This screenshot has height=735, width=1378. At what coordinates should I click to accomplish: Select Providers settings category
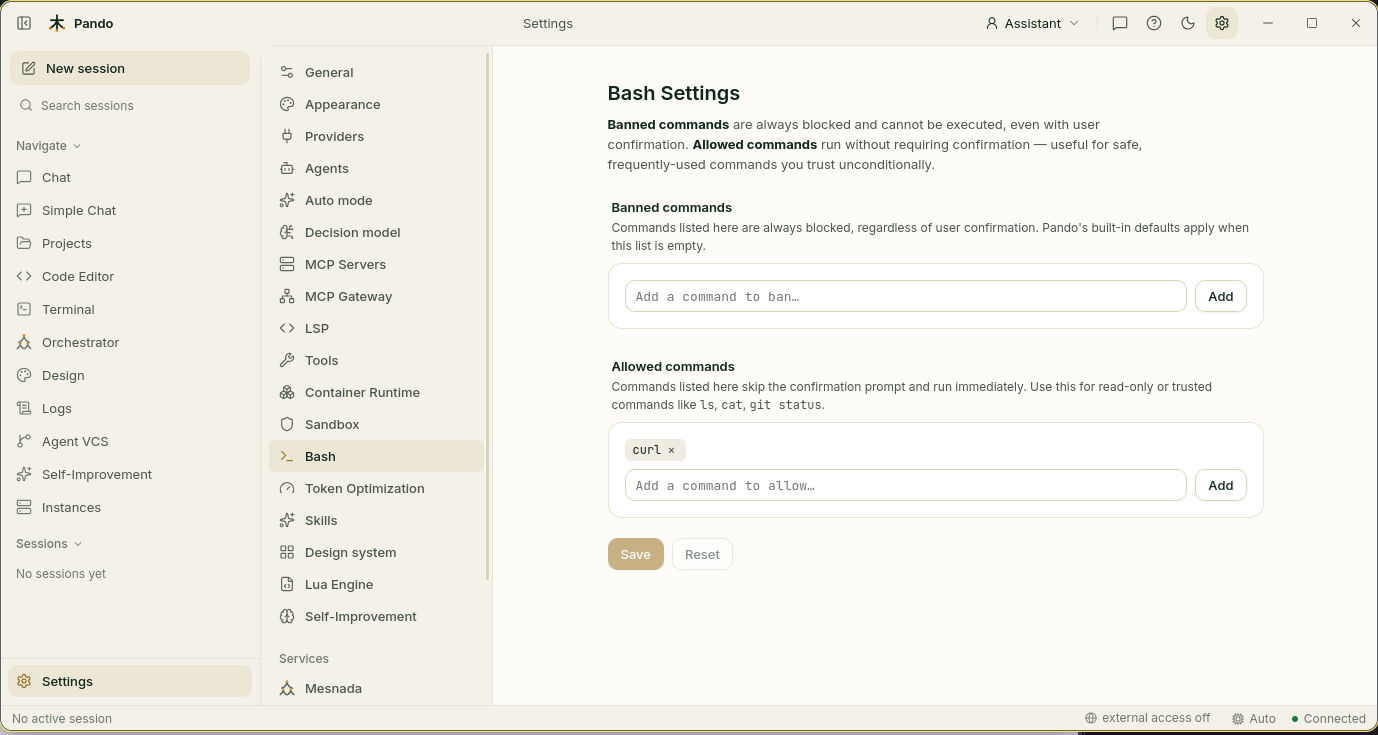(x=376, y=136)
